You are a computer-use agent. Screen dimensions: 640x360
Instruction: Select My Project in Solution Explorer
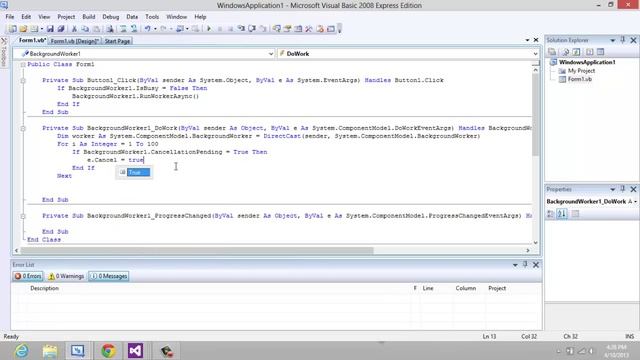[x=581, y=71]
